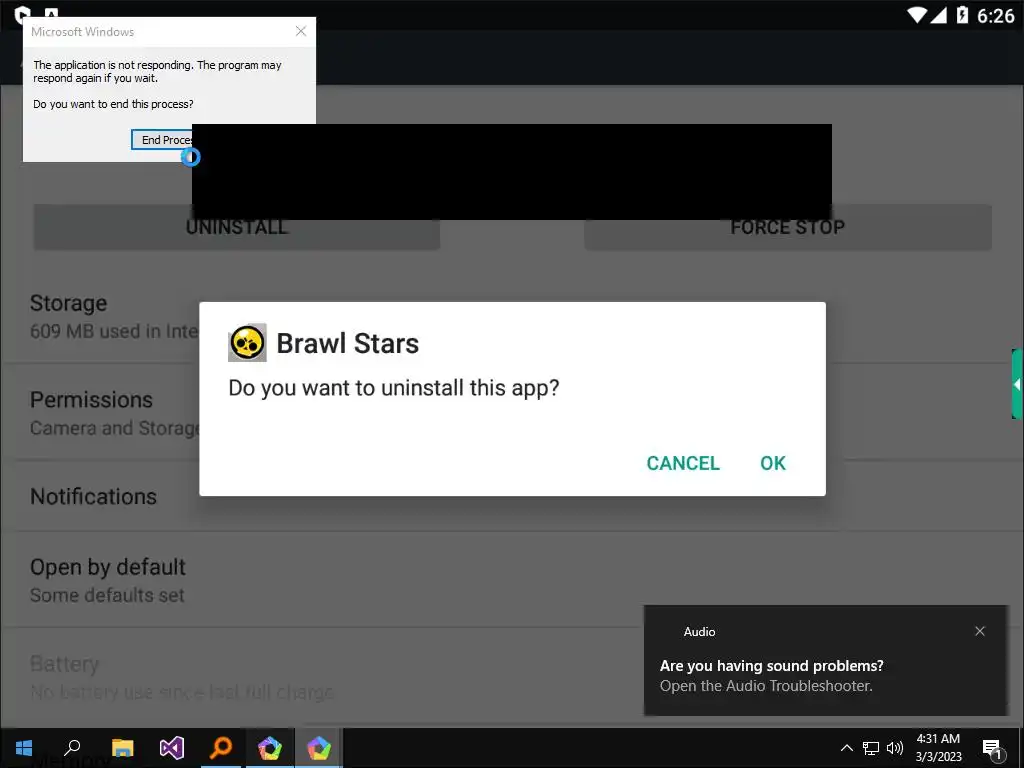Open network icon in system tray
The width and height of the screenshot is (1024, 768).
tap(871, 748)
